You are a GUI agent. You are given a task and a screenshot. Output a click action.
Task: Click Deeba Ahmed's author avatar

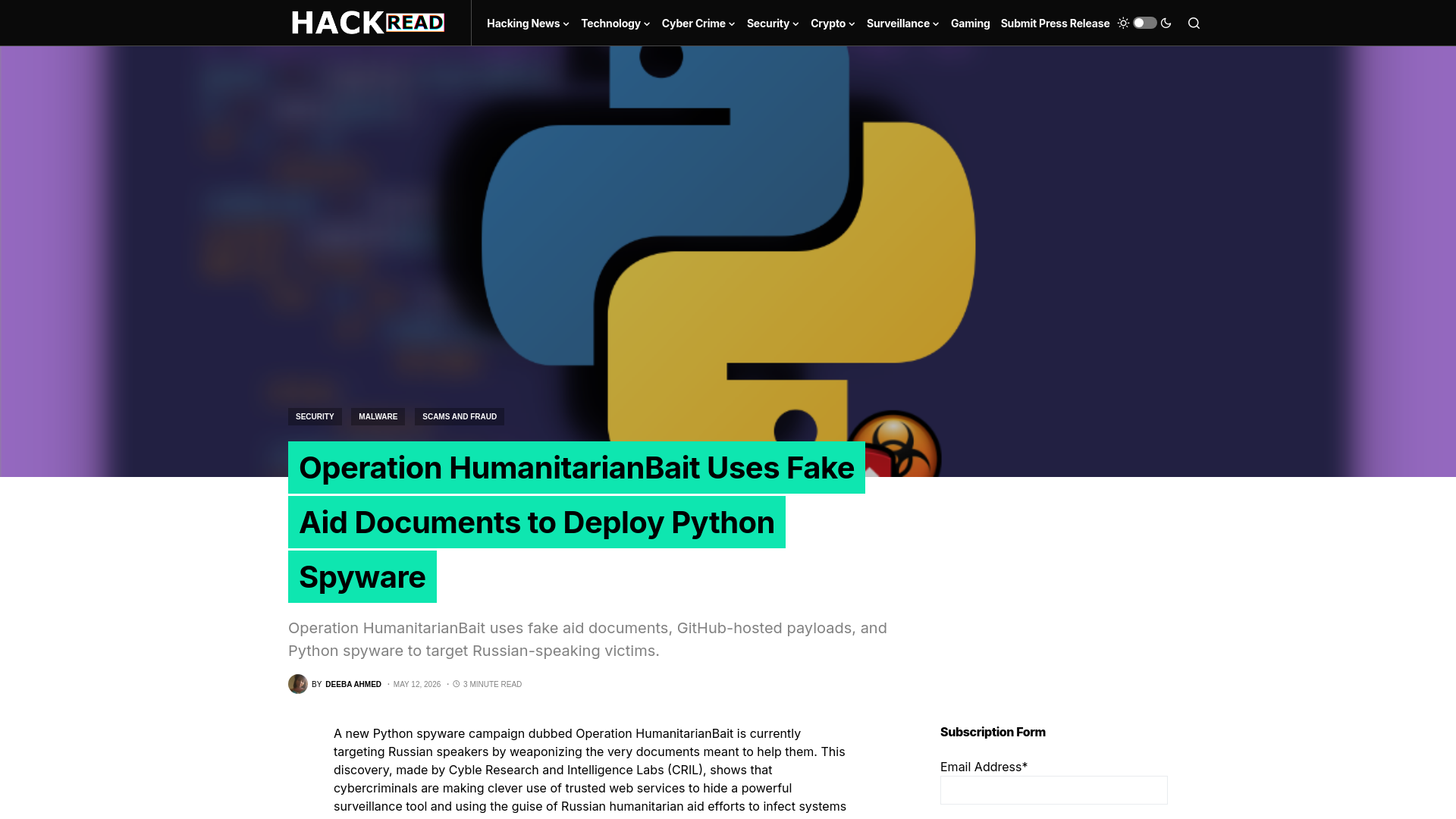tap(298, 684)
